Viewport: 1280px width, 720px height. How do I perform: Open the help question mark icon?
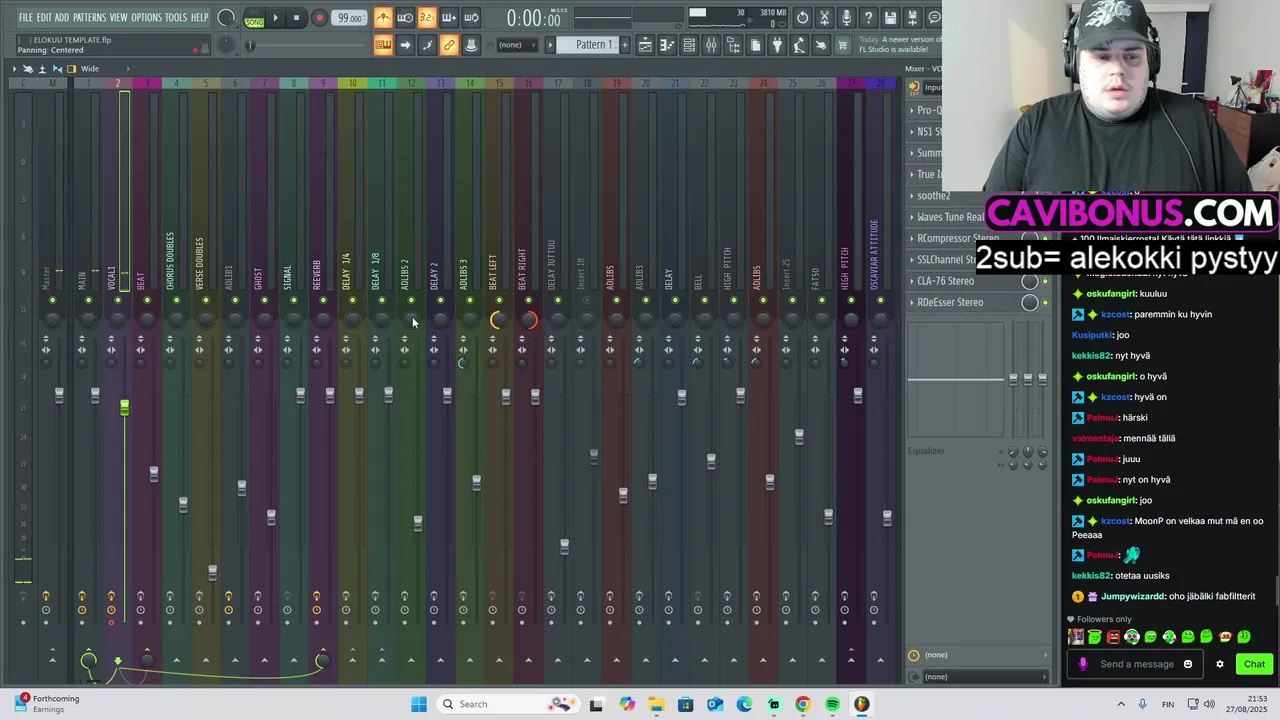[x=868, y=18]
